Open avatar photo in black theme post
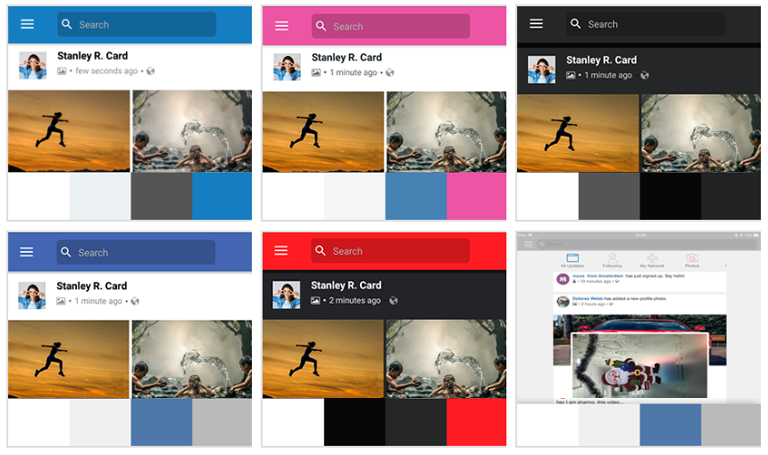 pyautogui.click(x=542, y=69)
